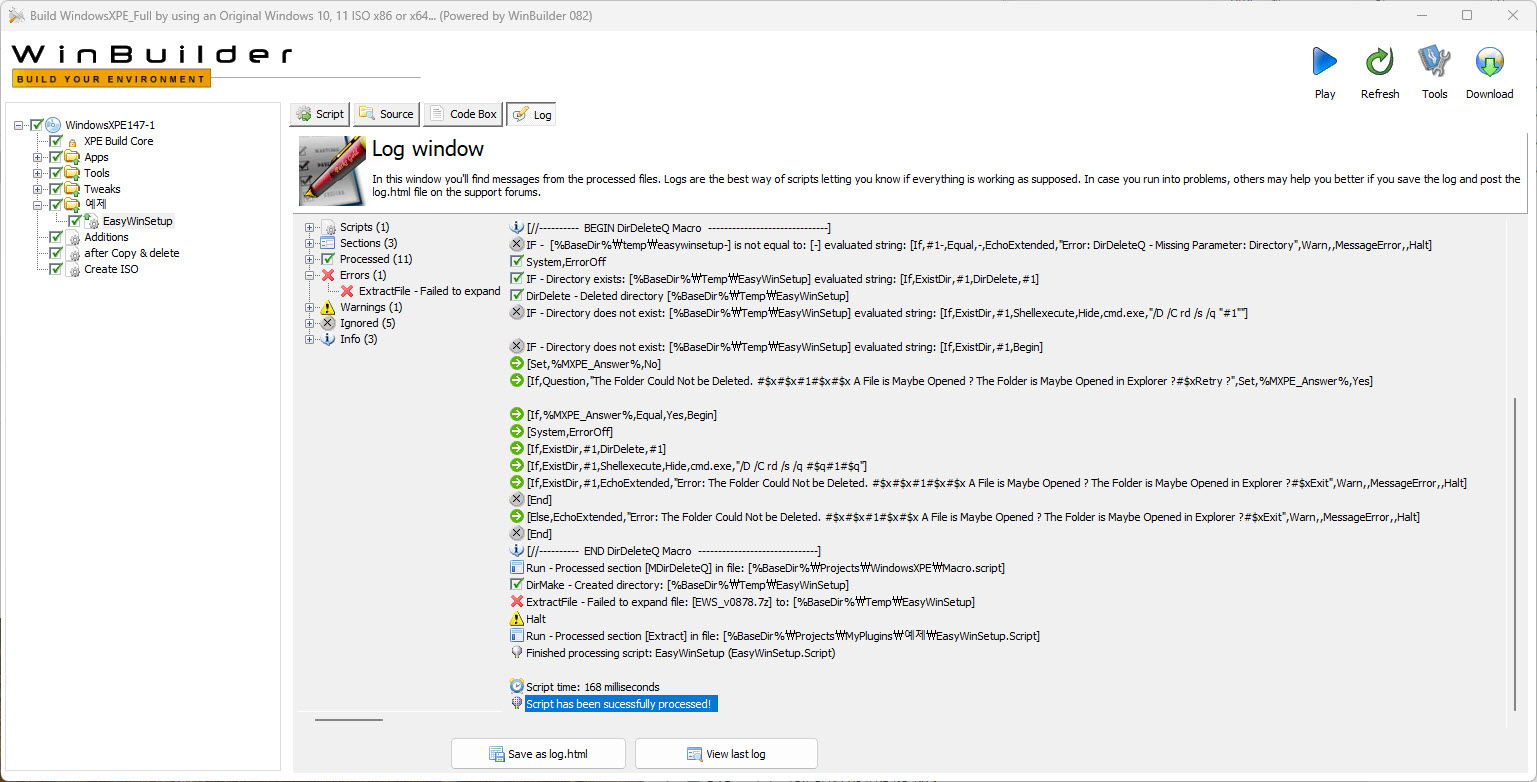Click 'Finished processing script: EasyWinSetup' line

point(680,653)
